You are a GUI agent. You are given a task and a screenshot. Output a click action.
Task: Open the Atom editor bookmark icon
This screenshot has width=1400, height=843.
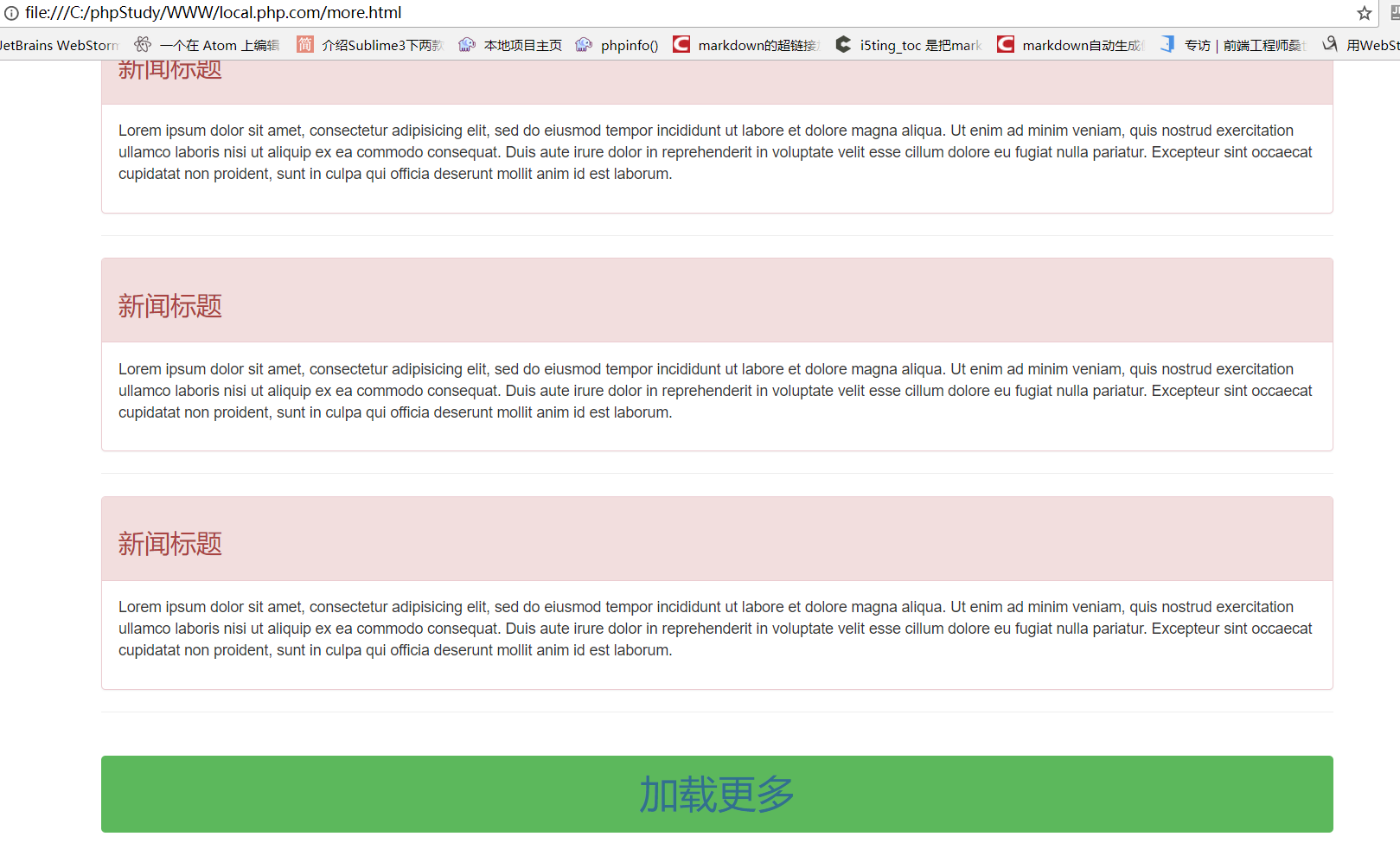144,45
